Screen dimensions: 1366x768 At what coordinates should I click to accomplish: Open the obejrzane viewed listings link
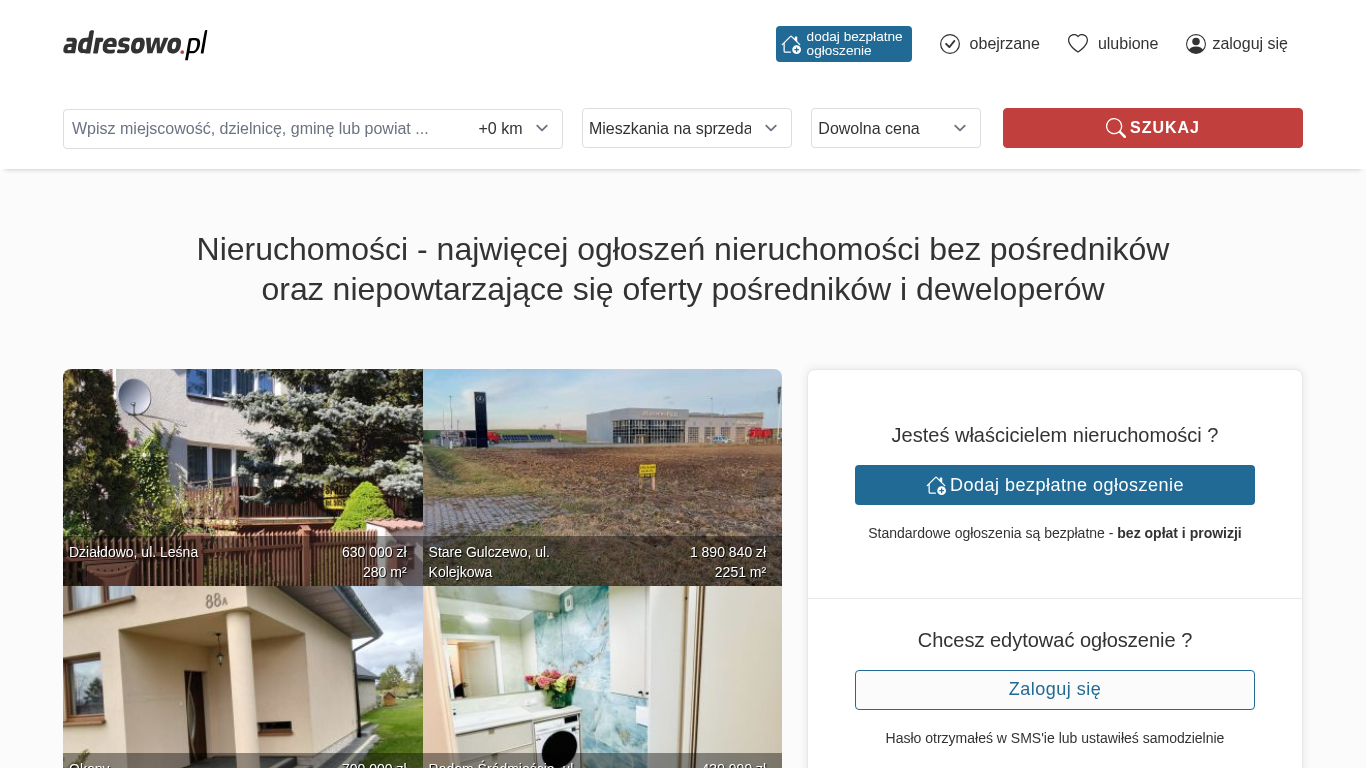click(x=1004, y=44)
